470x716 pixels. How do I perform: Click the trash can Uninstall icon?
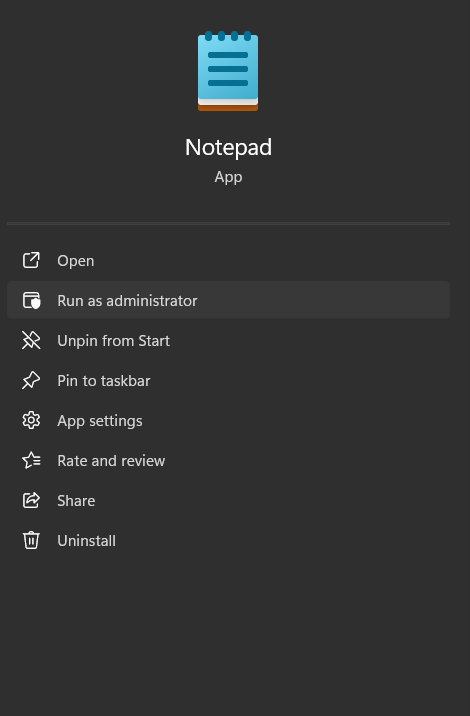coord(31,540)
